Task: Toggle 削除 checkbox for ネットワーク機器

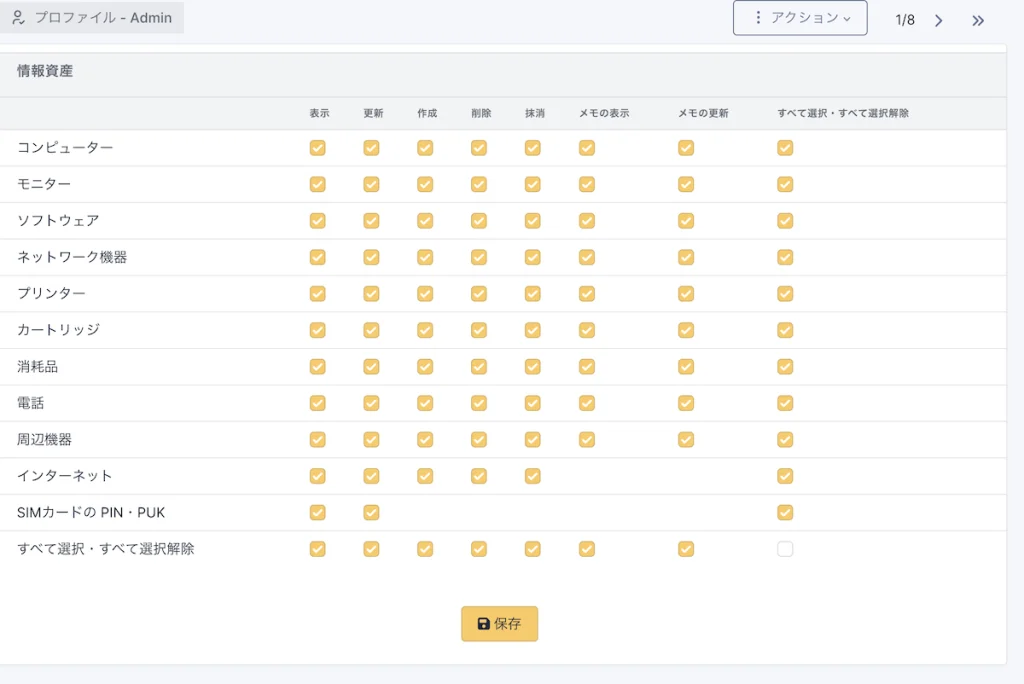Action: click(479, 257)
